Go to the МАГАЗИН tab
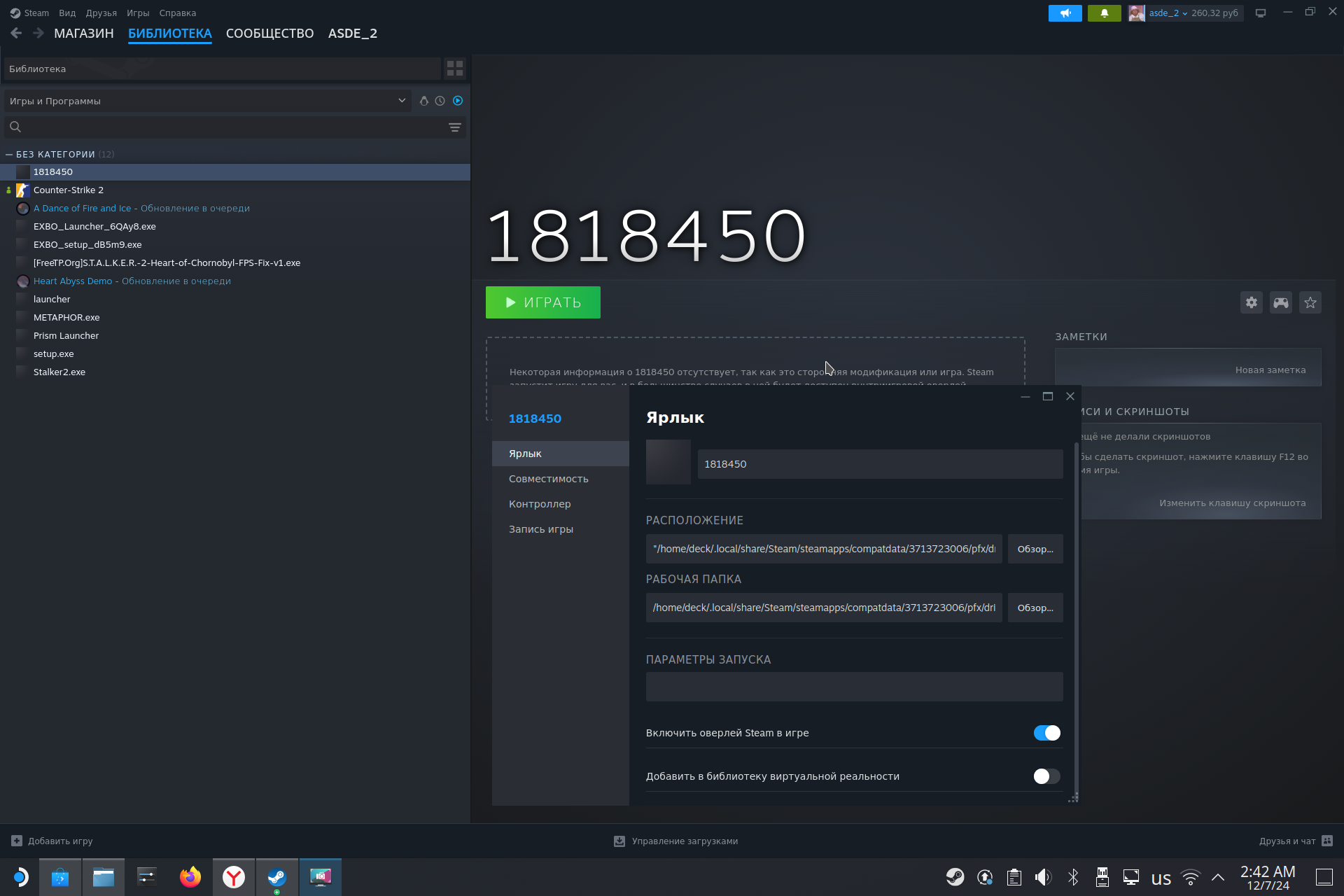 pyautogui.click(x=84, y=34)
